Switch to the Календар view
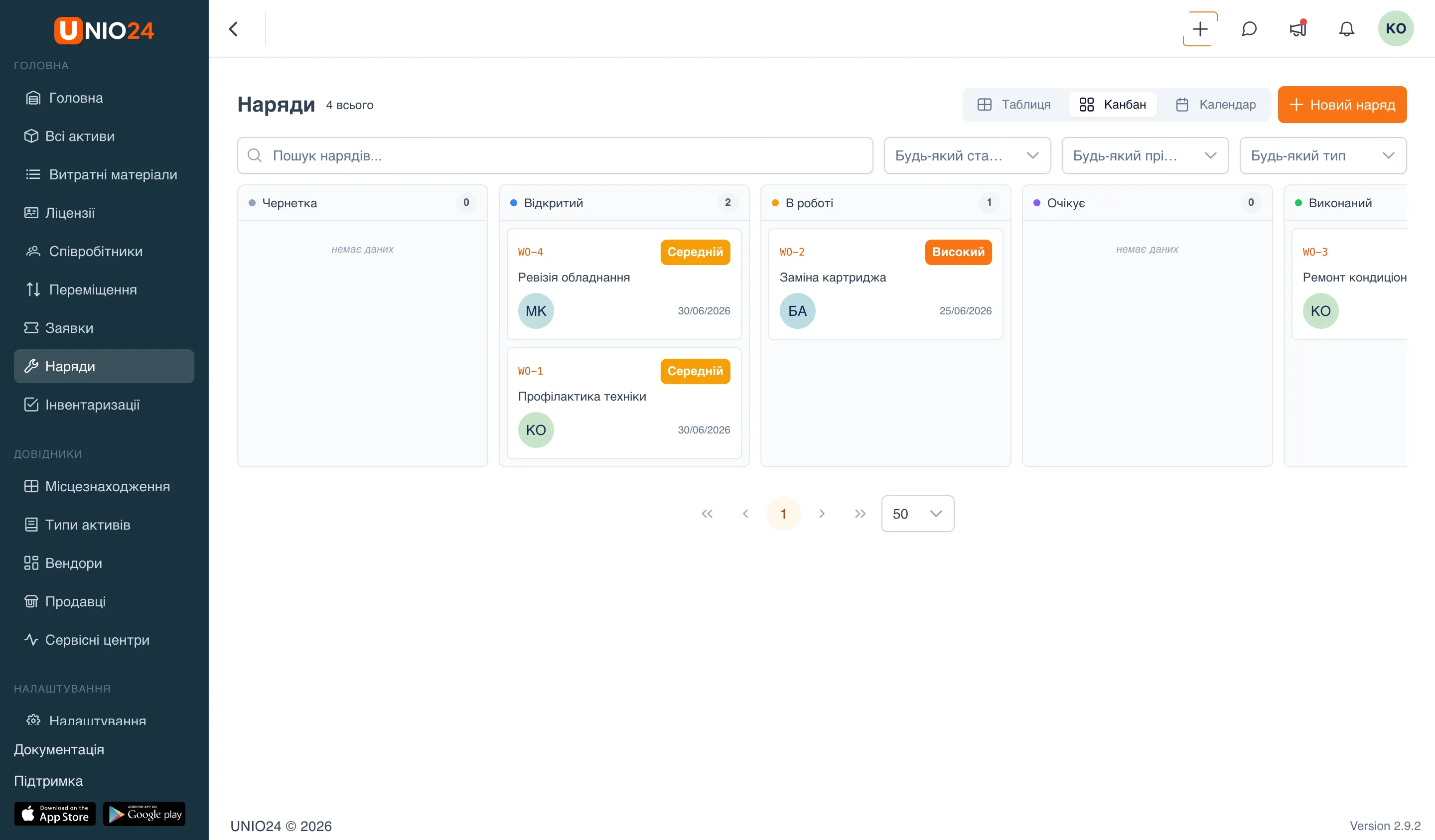The width and height of the screenshot is (1435, 840). point(1216,105)
